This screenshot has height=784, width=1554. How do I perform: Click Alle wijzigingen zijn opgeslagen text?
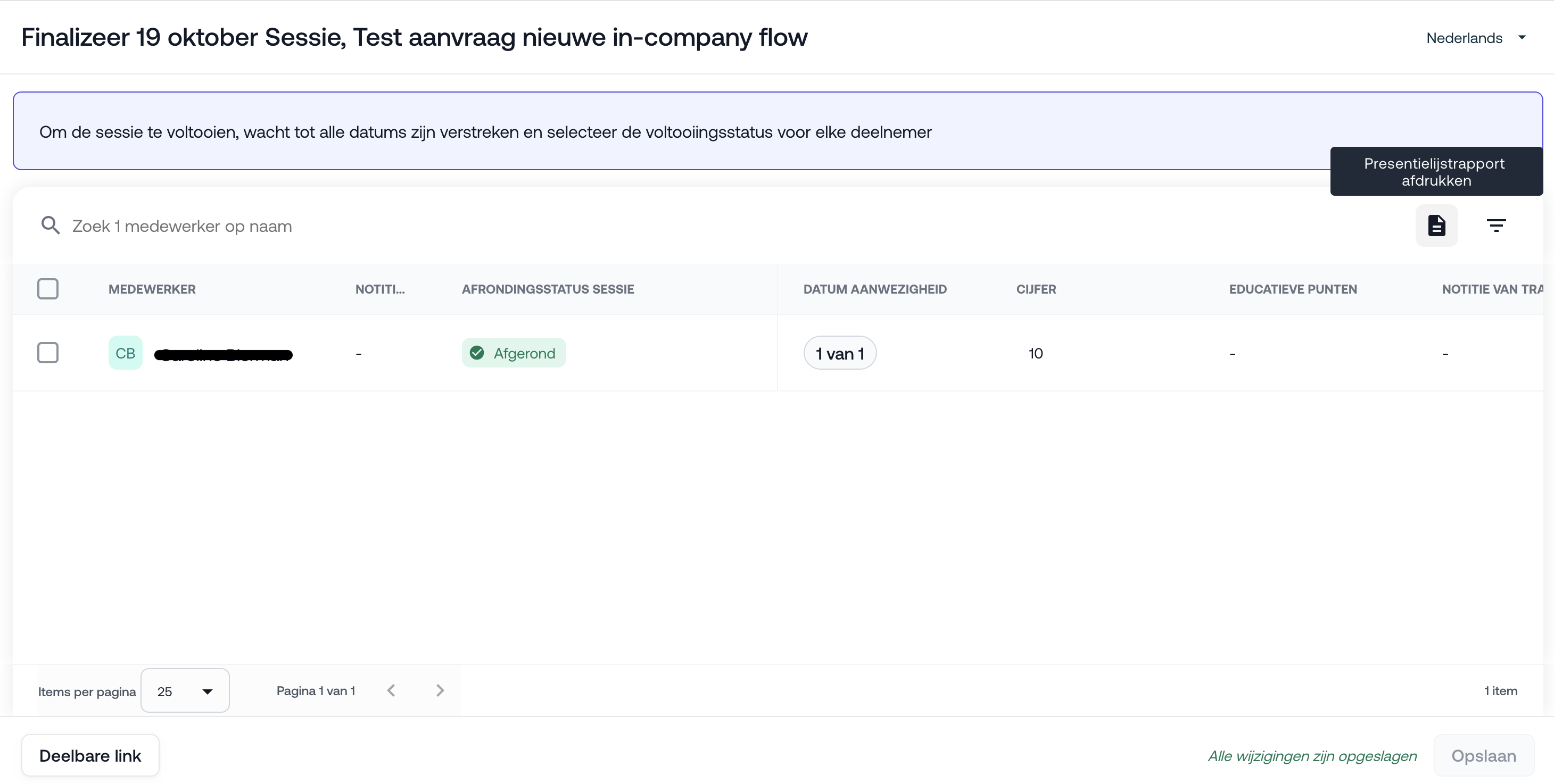pyautogui.click(x=1312, y=756)
